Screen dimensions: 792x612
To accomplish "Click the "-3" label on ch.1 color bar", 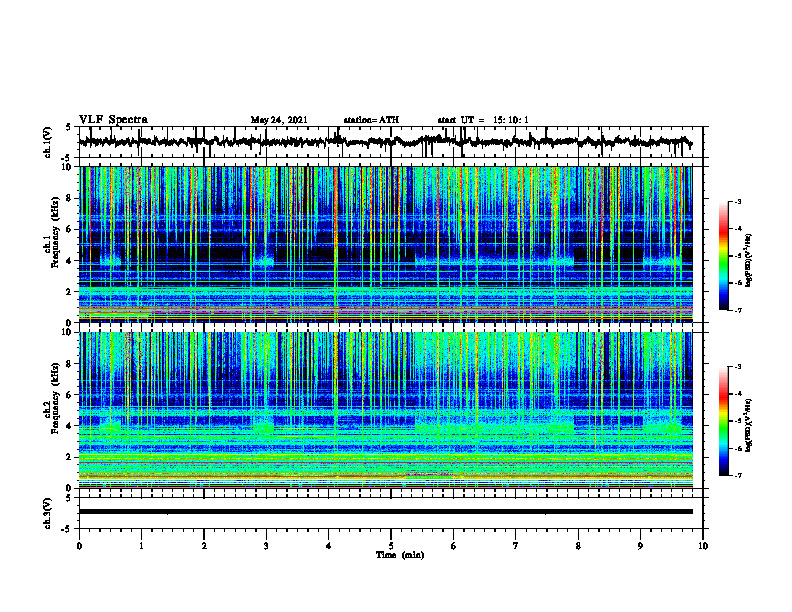I will 737,202.
